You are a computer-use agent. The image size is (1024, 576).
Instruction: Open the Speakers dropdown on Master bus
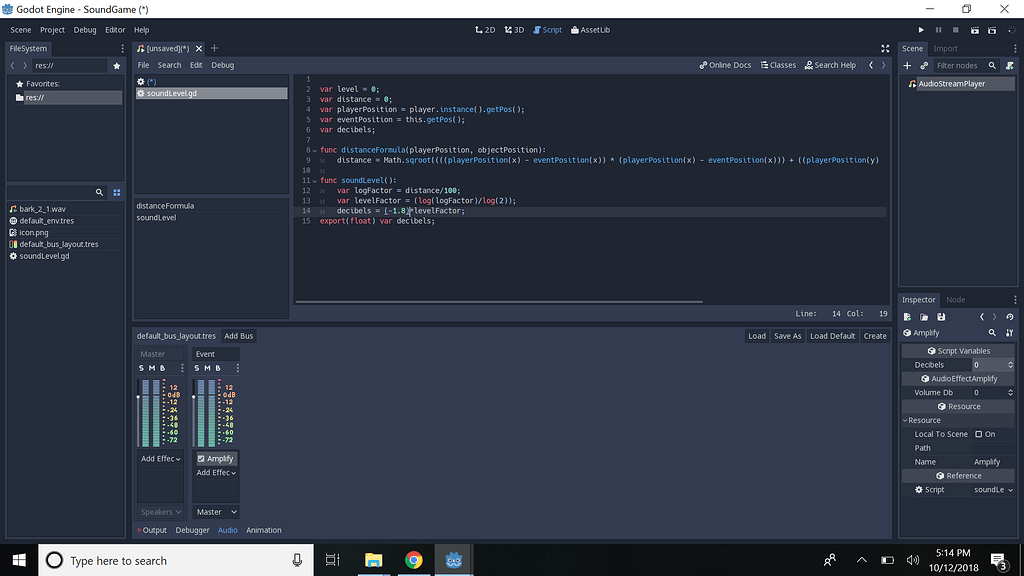161,512
